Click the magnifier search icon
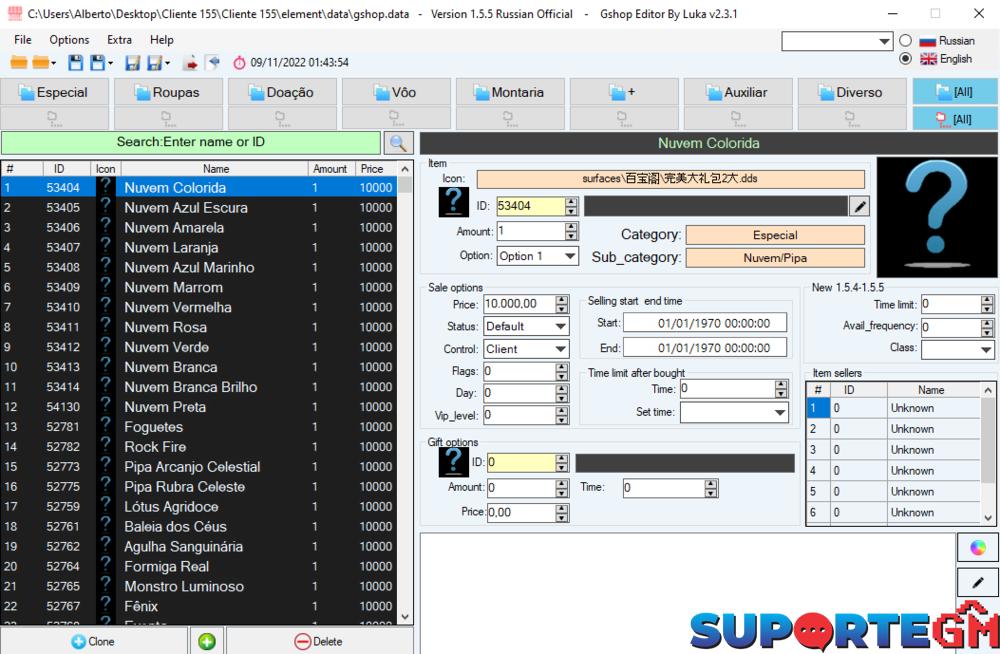The height and width of the screenshot is (654, 1000). coord(400,143)
